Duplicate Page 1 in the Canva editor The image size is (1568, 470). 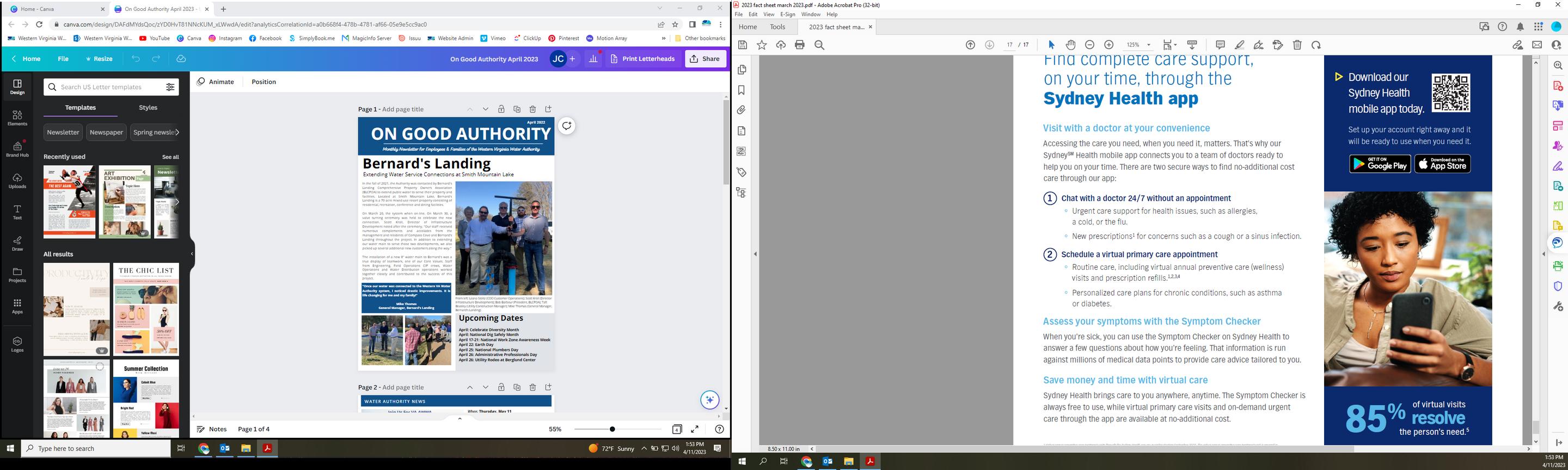coord(517,109)
